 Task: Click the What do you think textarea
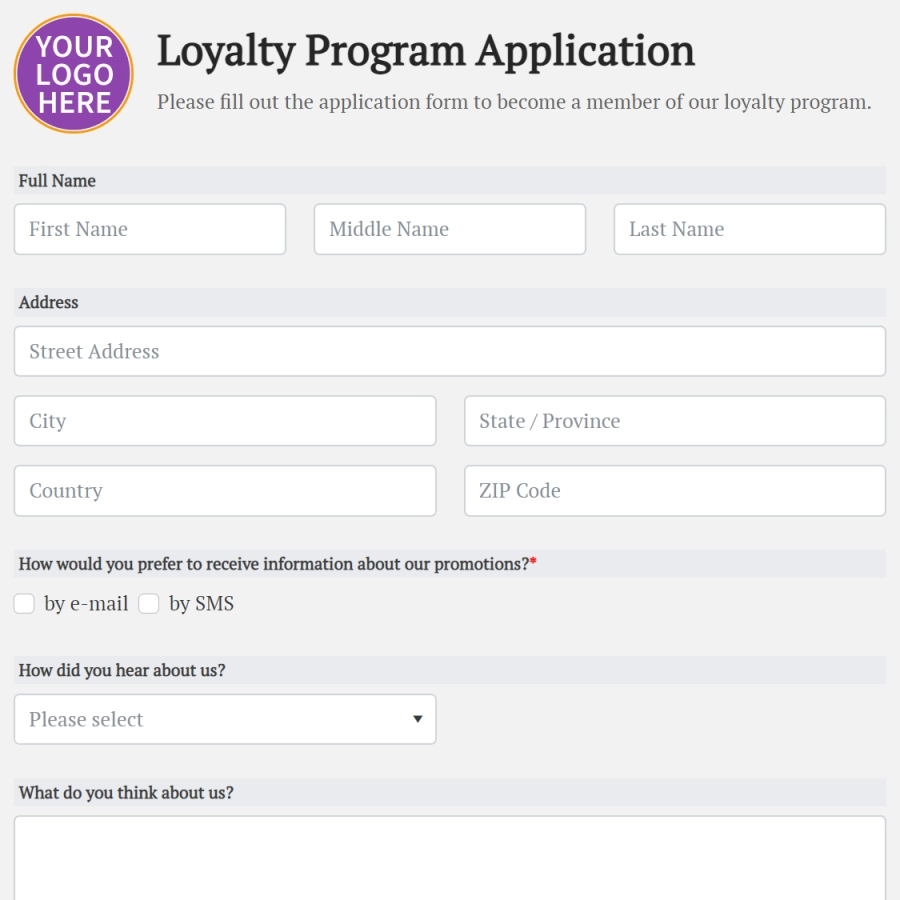(x=450, y=858)
